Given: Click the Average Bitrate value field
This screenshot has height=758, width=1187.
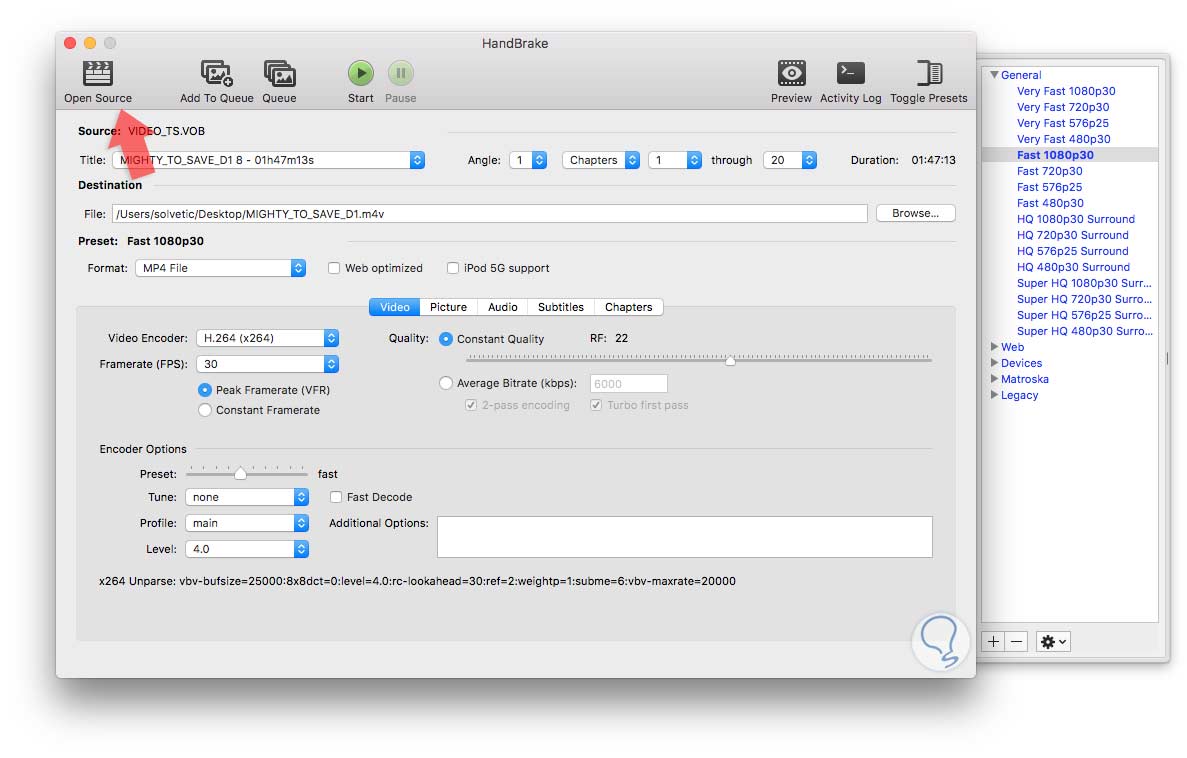Looking at the screenshot, I should (628, 383).
